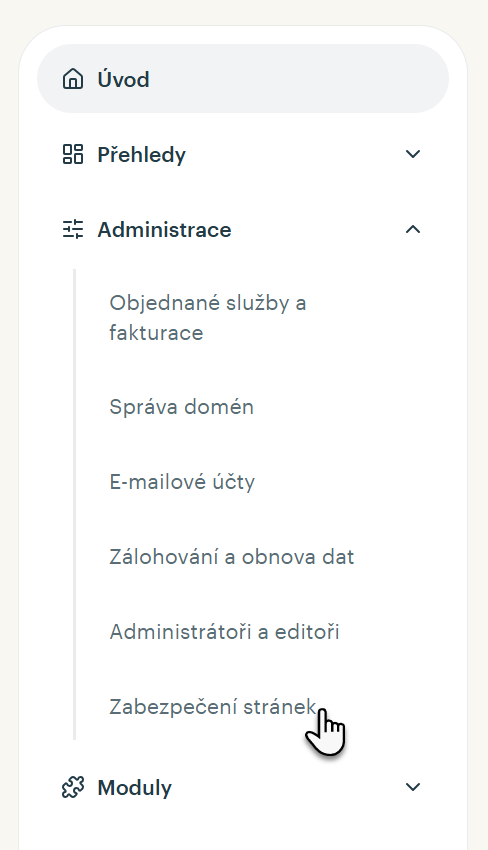Expand the Moduly section with its chevron
The width and height of the screenshot is (488, 850).
[x=413, y=787]
